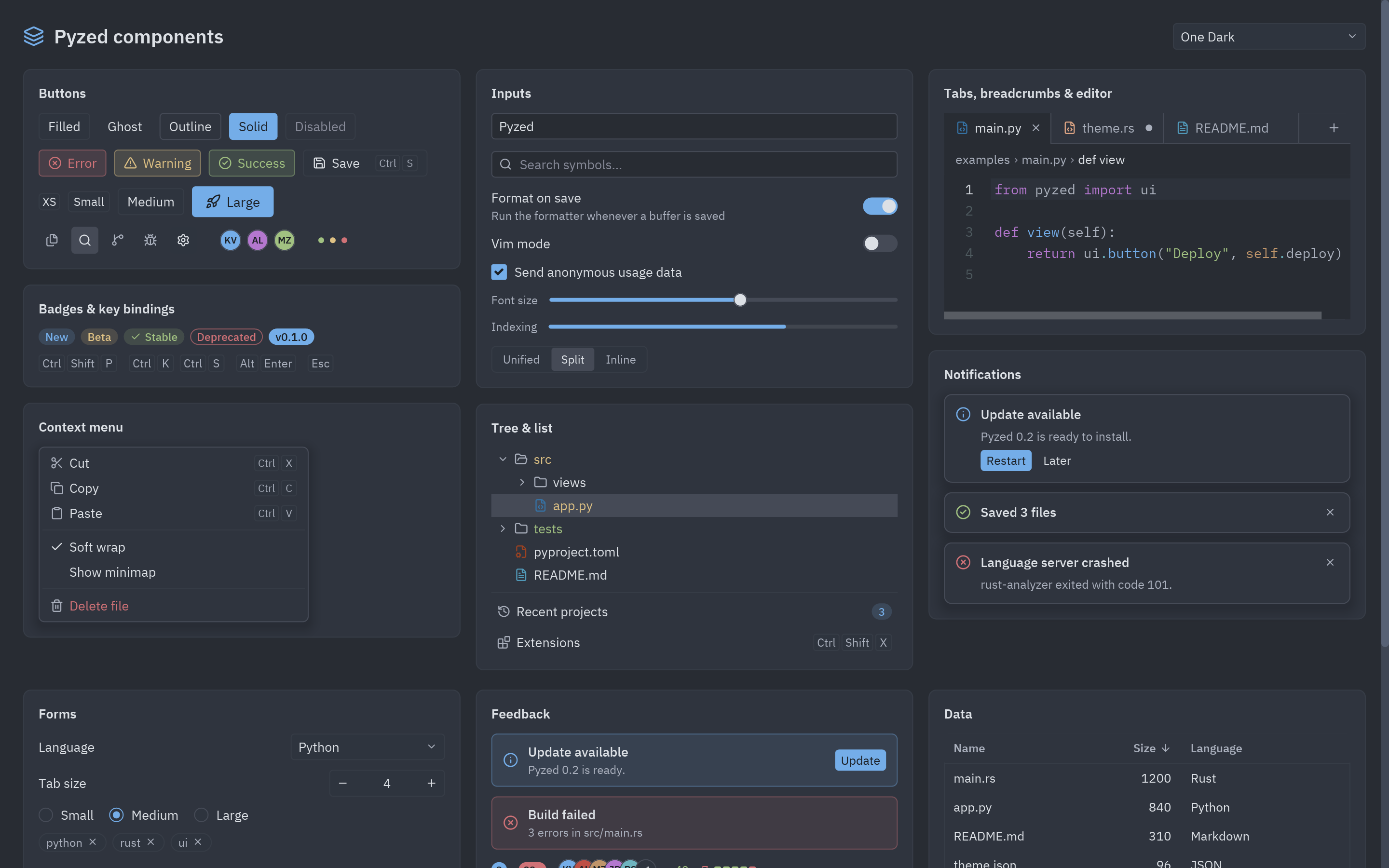Screen dimensions: 1389x868
Task: Click the Indexing progress bar
Action: tap(722, 326)
